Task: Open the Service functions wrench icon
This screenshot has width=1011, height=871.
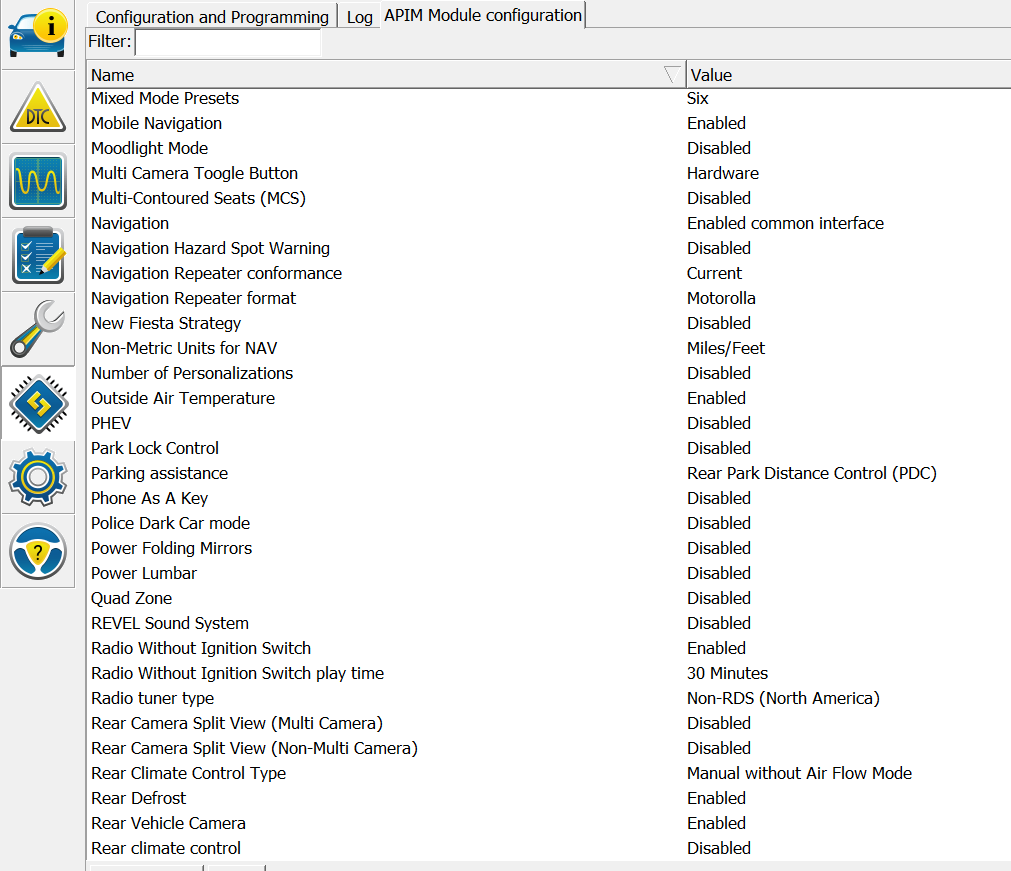Action: [38, 329]
